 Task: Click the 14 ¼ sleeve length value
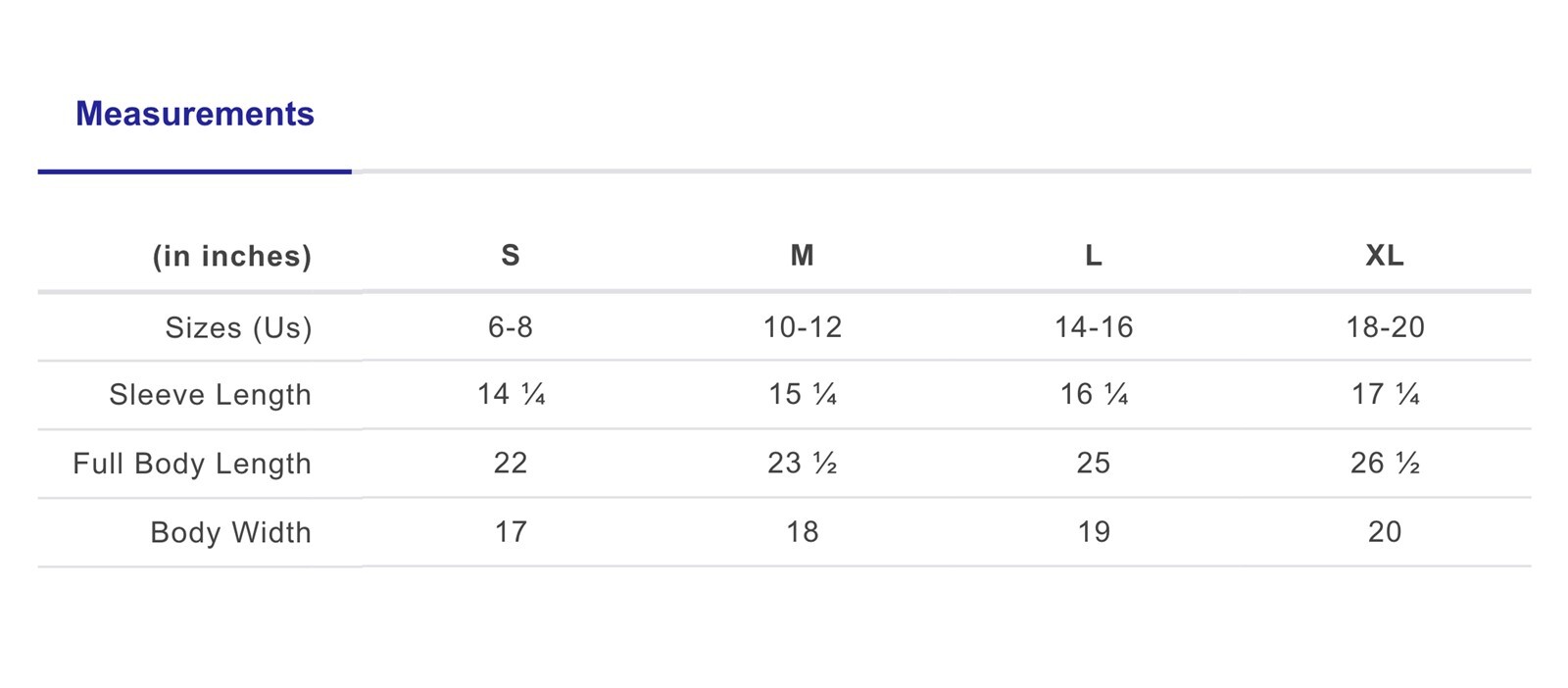511,395
